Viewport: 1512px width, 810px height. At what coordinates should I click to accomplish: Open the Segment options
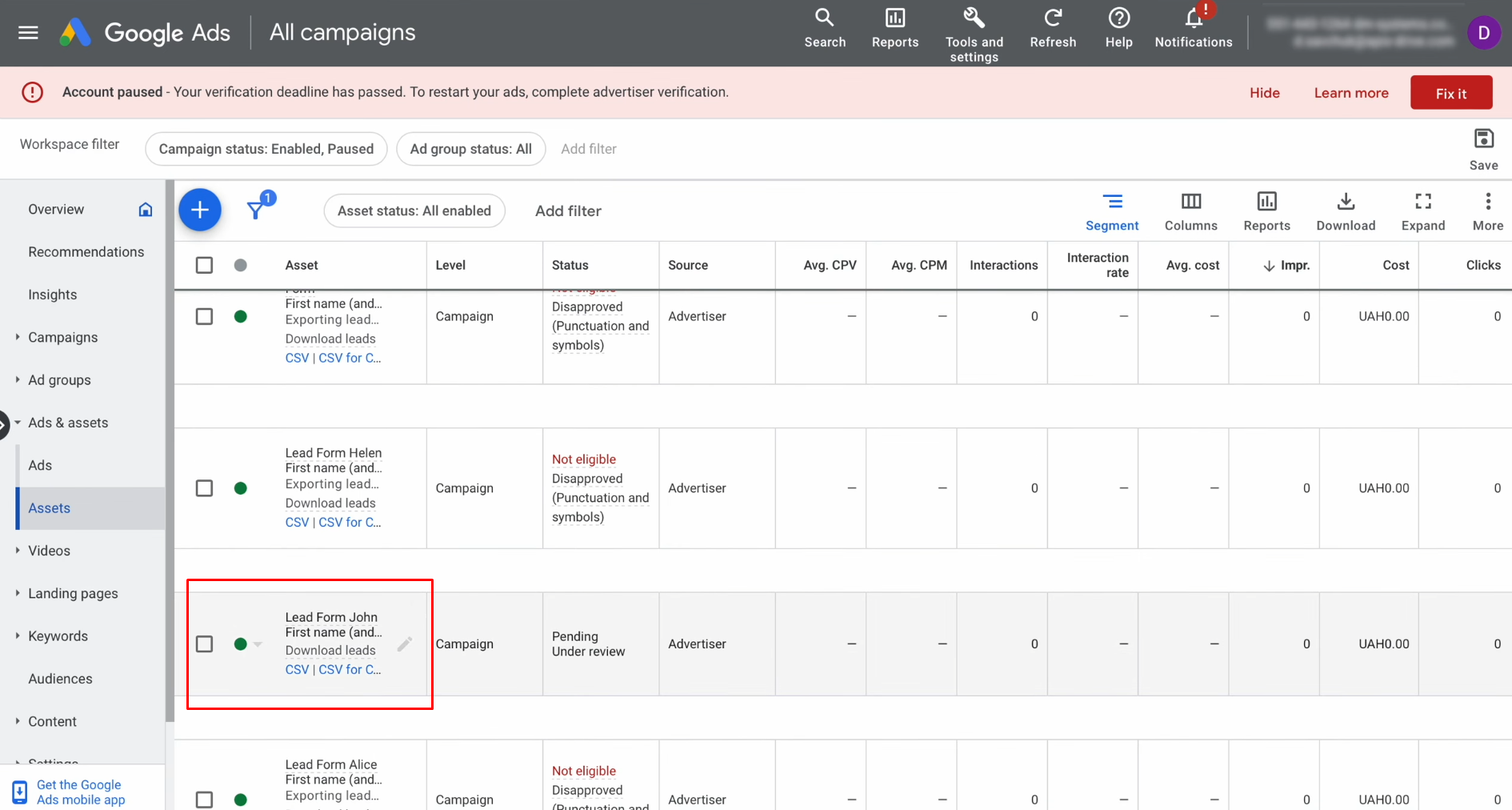pos(1111,212)
